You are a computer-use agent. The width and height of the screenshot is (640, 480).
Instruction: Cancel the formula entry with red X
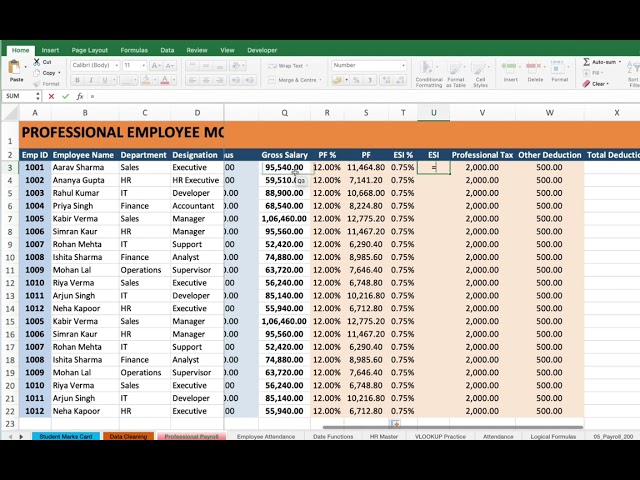[x=51, y=96]
